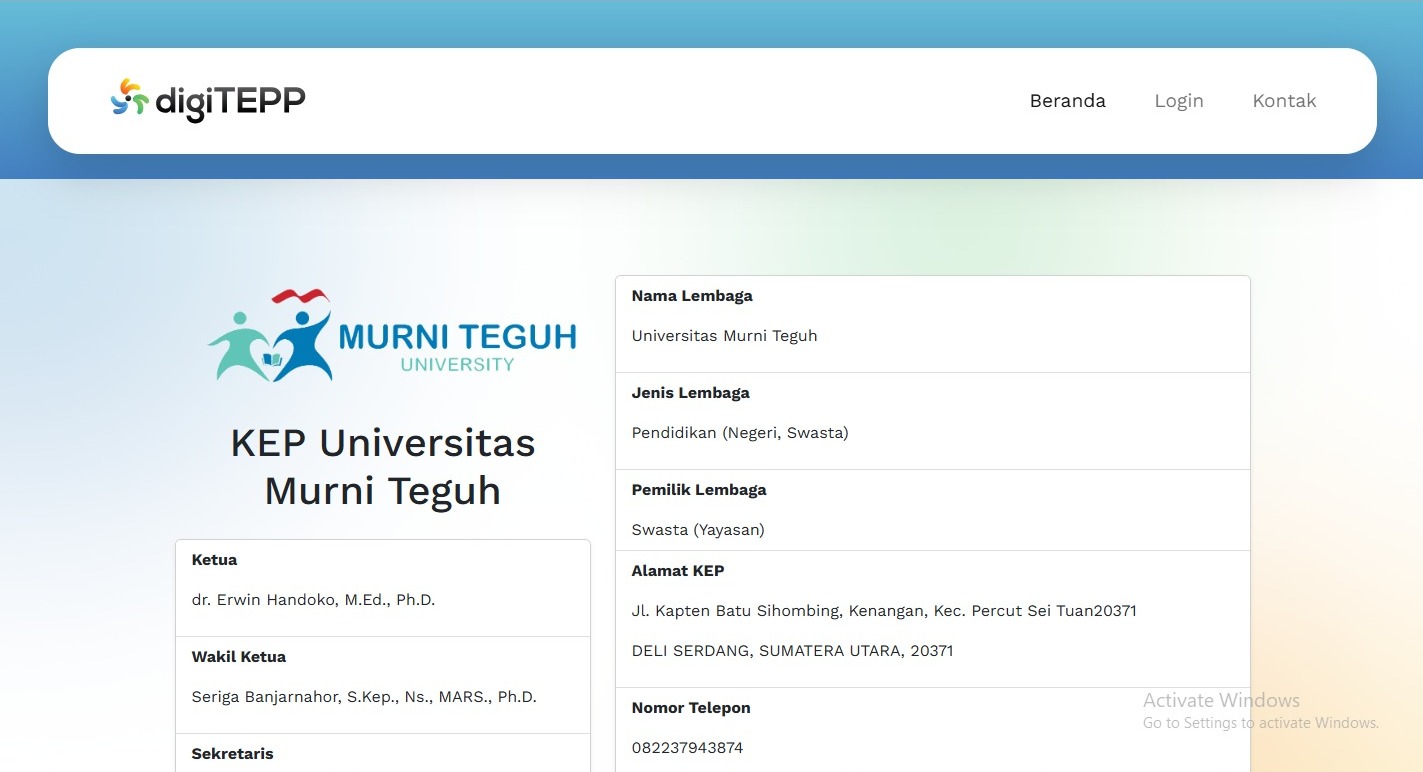Click the Nama Lembaga label
This screenshot has width=1423, height=772.
coord(692,296)
